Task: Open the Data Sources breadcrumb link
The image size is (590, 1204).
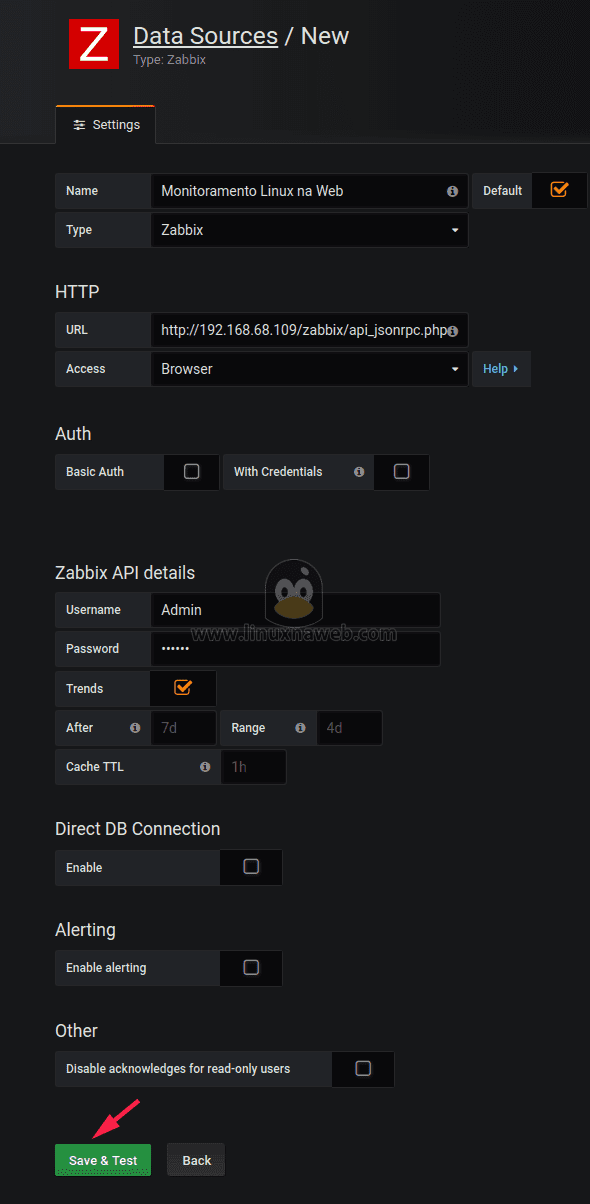Action: point(205,36)
